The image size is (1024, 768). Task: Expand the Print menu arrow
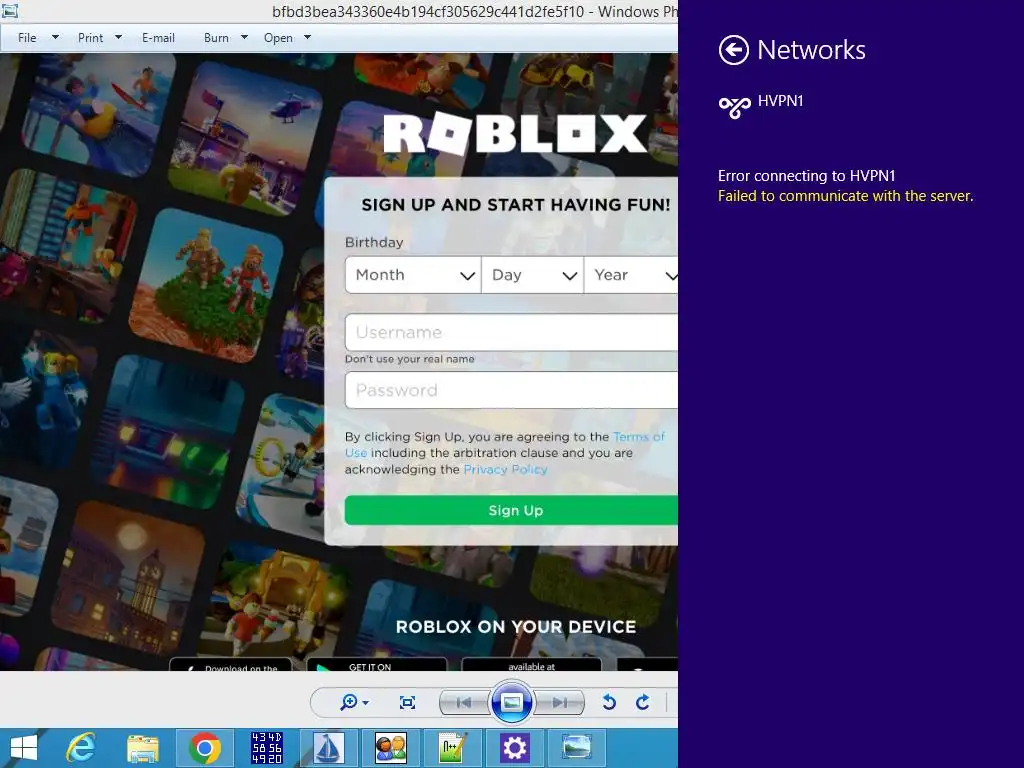click(118, 37)
